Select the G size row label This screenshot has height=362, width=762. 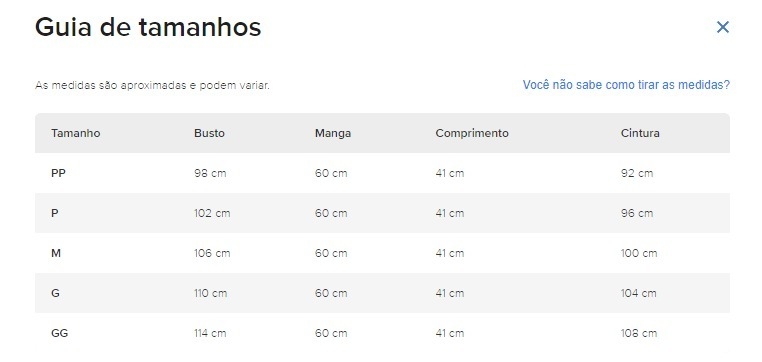[55, 293]
